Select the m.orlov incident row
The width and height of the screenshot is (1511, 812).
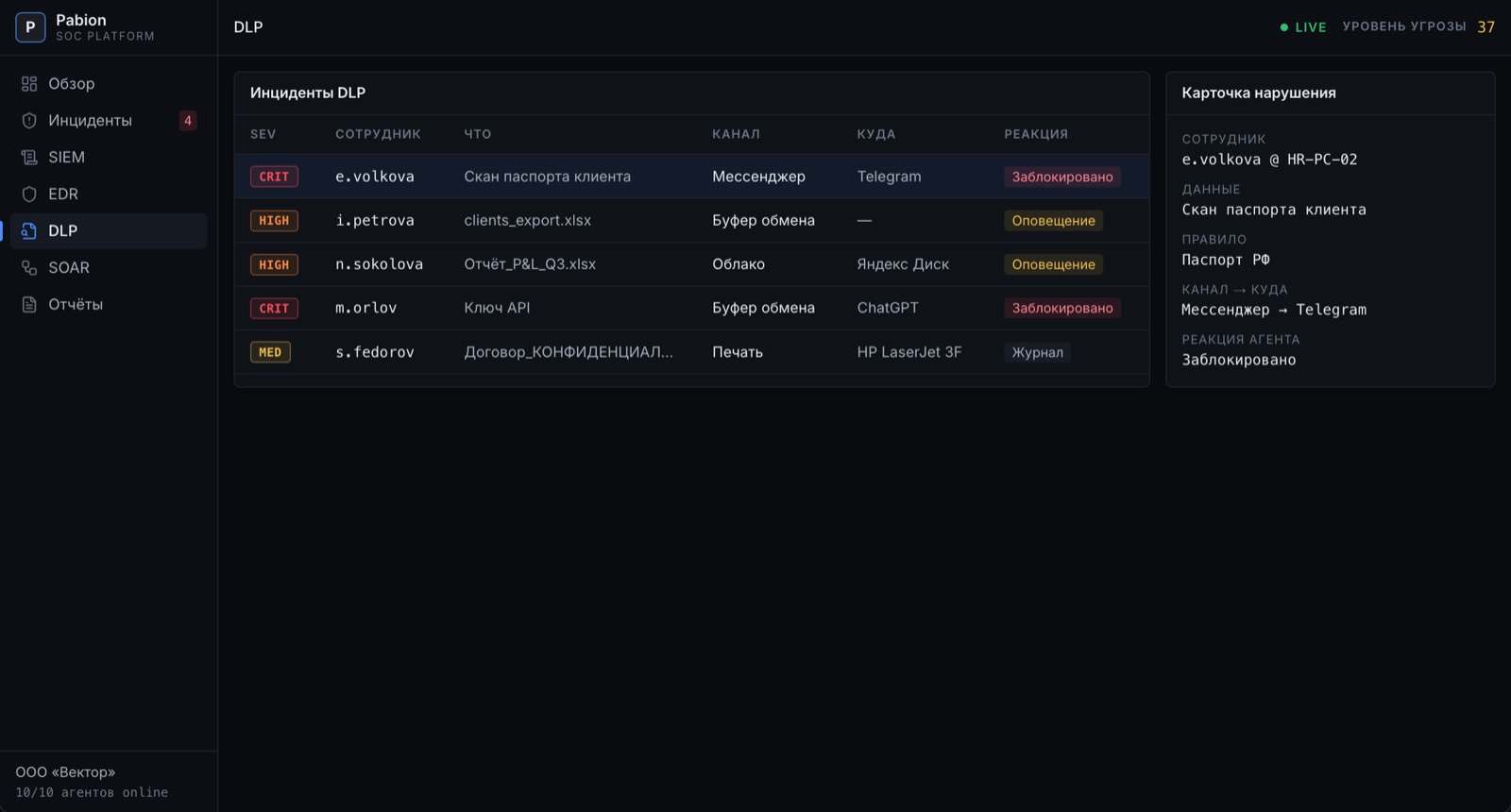pyautogui.click(x=691, y=308)
